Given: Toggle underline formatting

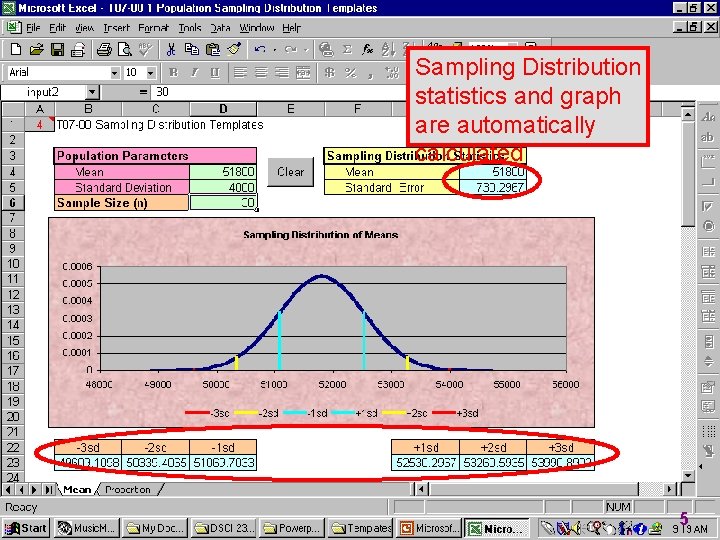Looking at the screenshot, I should coord(214,73).
